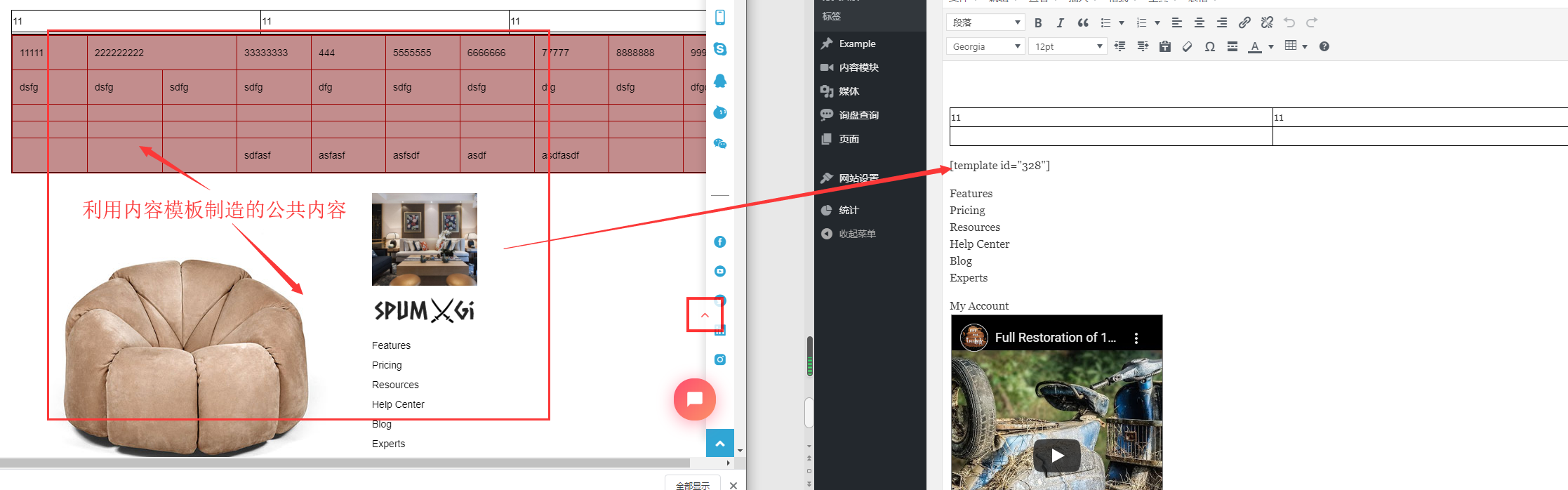Click the Help Center link on preview page
This screenshot has height=490, width=1568.
click(x=398, y=404)
